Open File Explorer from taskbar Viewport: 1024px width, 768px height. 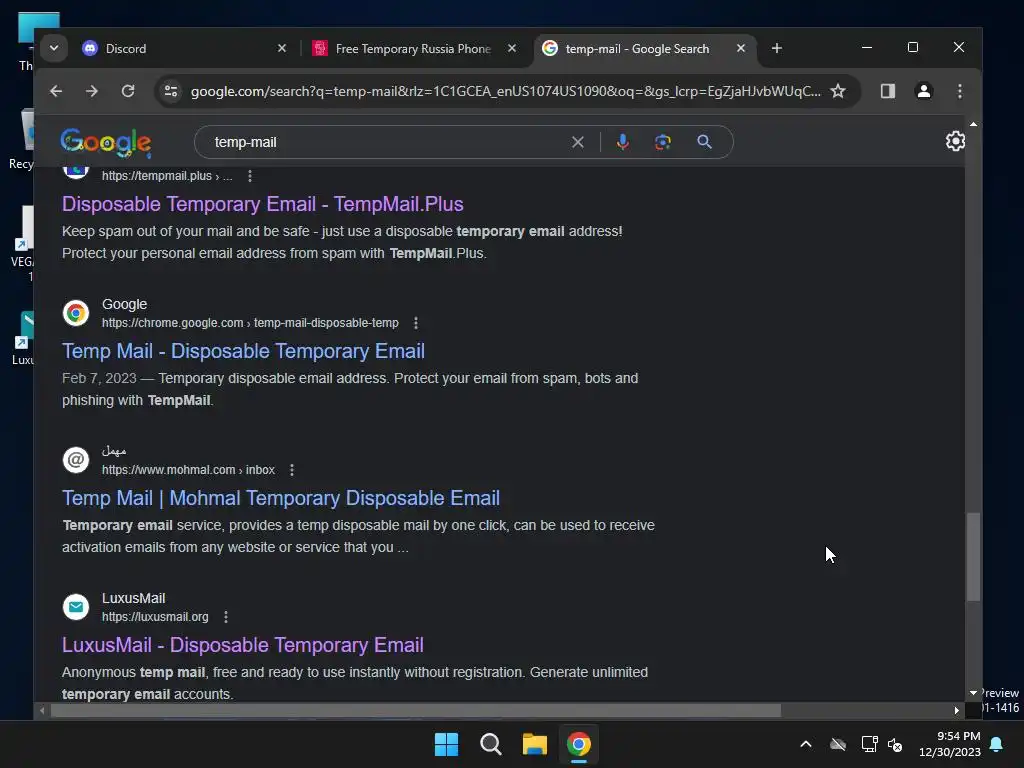coord(534,744)
